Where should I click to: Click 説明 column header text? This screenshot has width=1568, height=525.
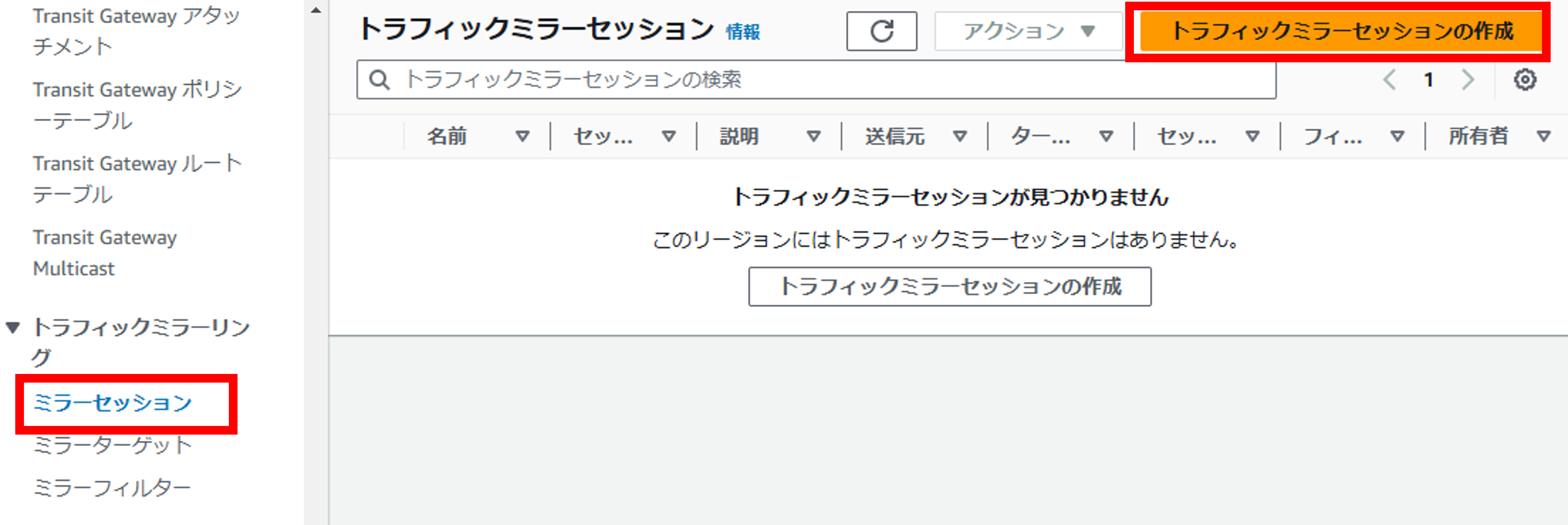coord(739,136)
